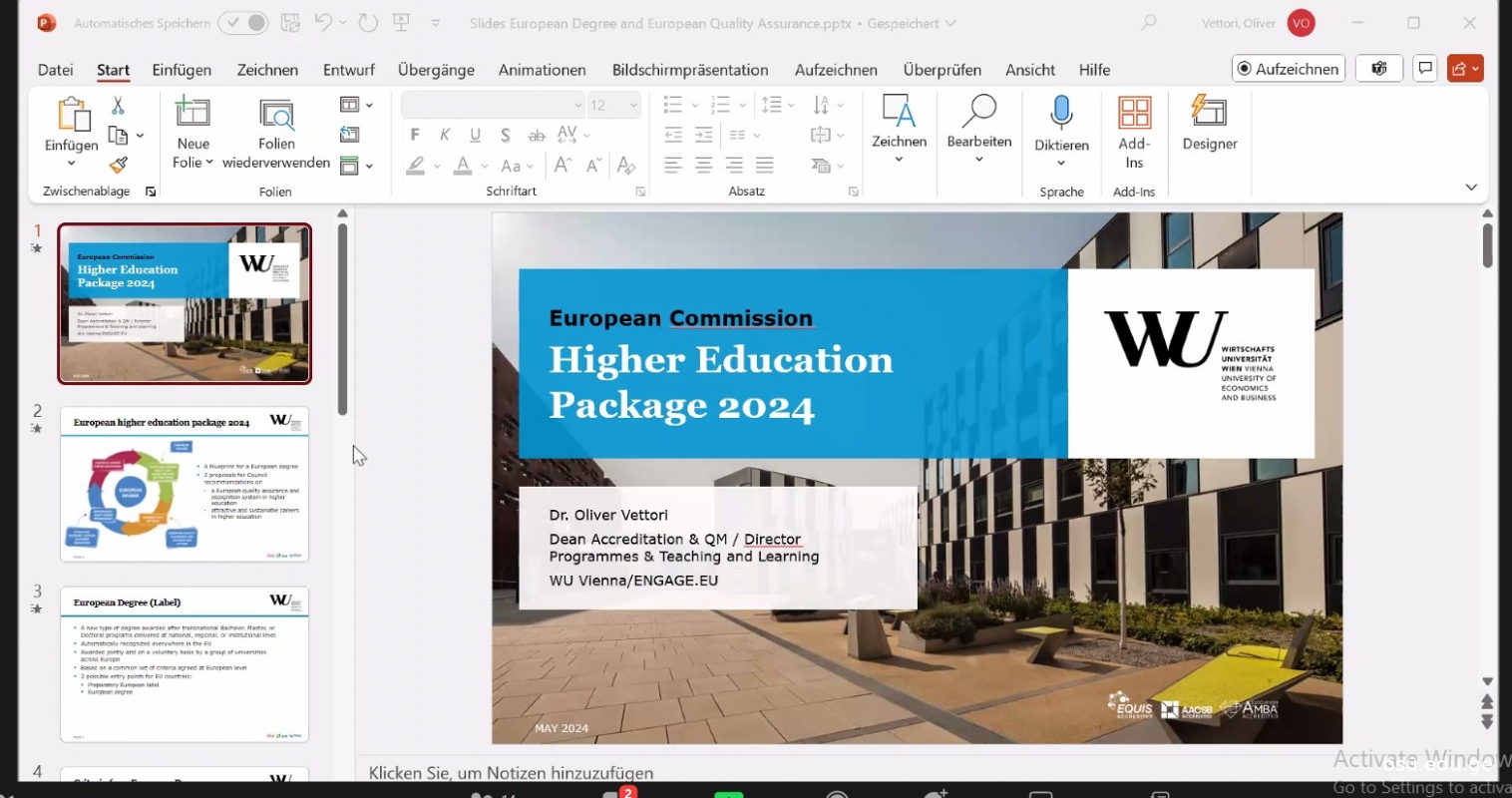Image resolution: width=1512 pixels, height=798 pixels.
Task: Open the comments pane icon
Action: pyautogui.click(x=1425, y=69)
